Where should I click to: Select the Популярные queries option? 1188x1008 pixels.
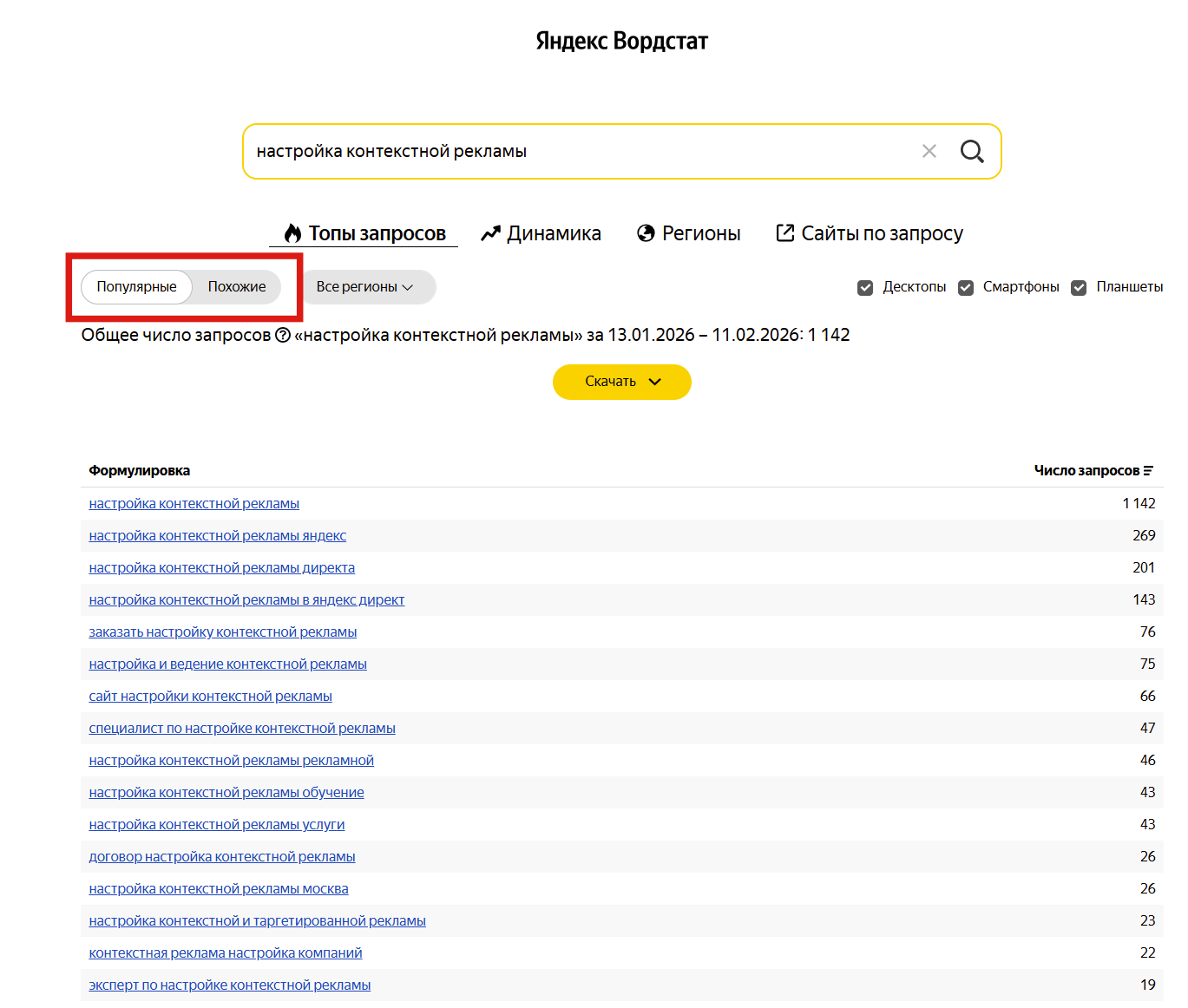pyautogui.click(x=136, y=287)
